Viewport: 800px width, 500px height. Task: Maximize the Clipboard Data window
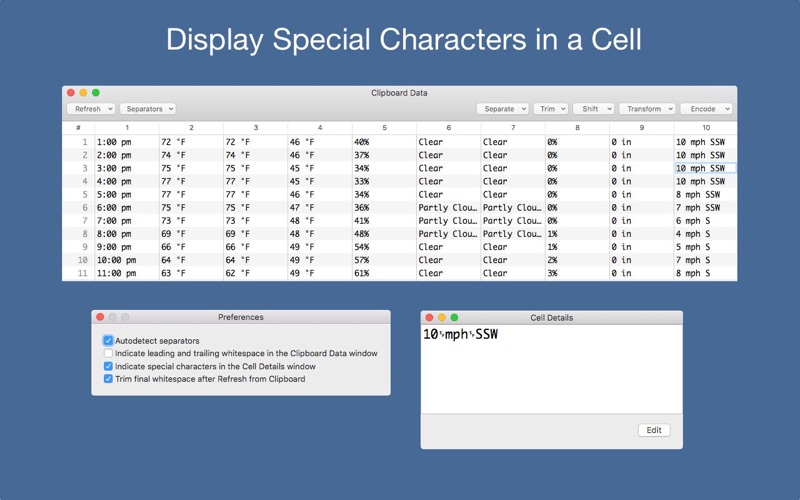95,92
